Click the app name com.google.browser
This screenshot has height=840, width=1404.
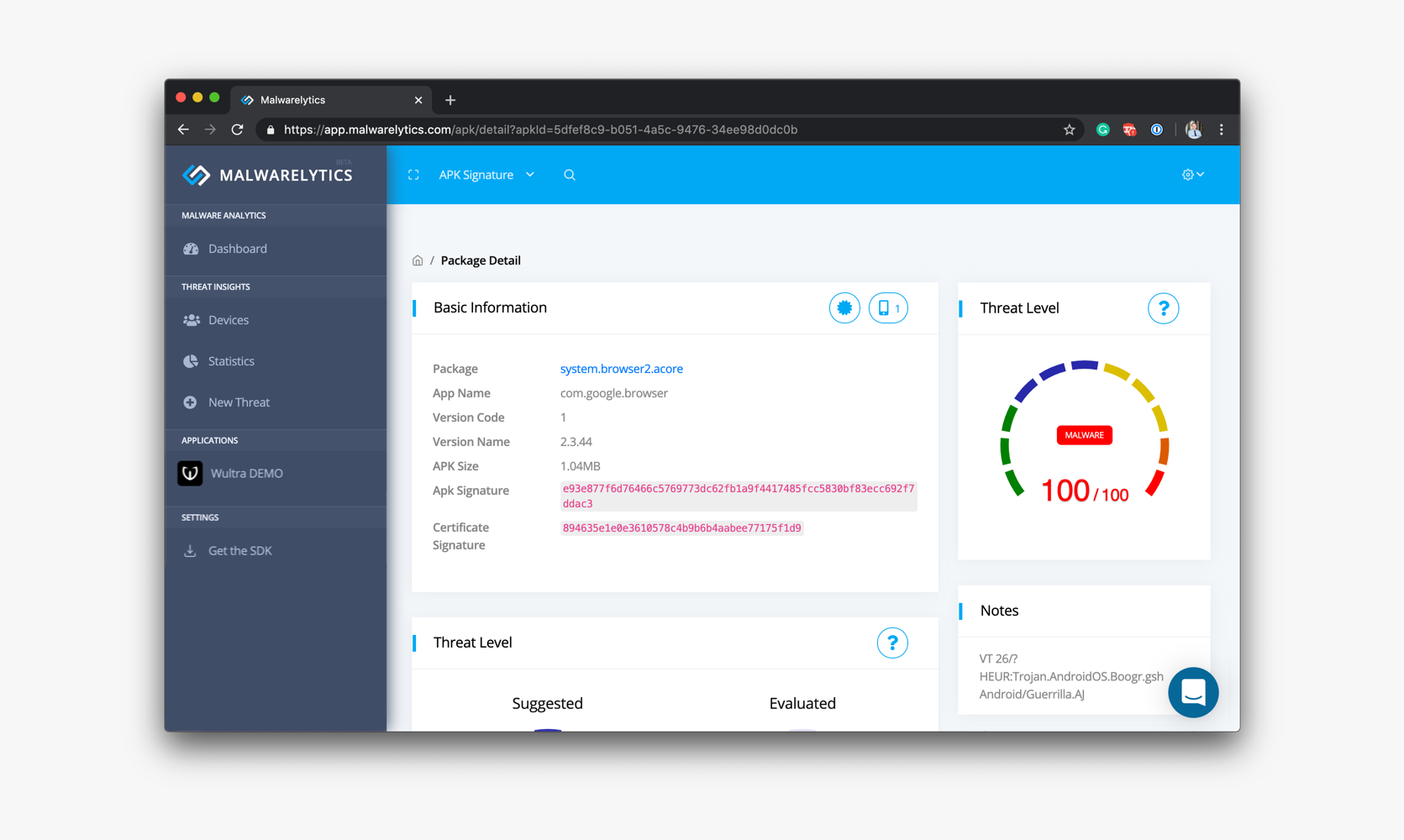click(614, 393)
